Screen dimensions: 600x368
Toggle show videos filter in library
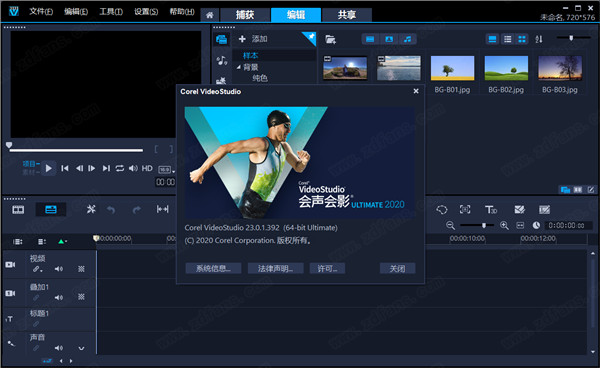click(370, 39)
